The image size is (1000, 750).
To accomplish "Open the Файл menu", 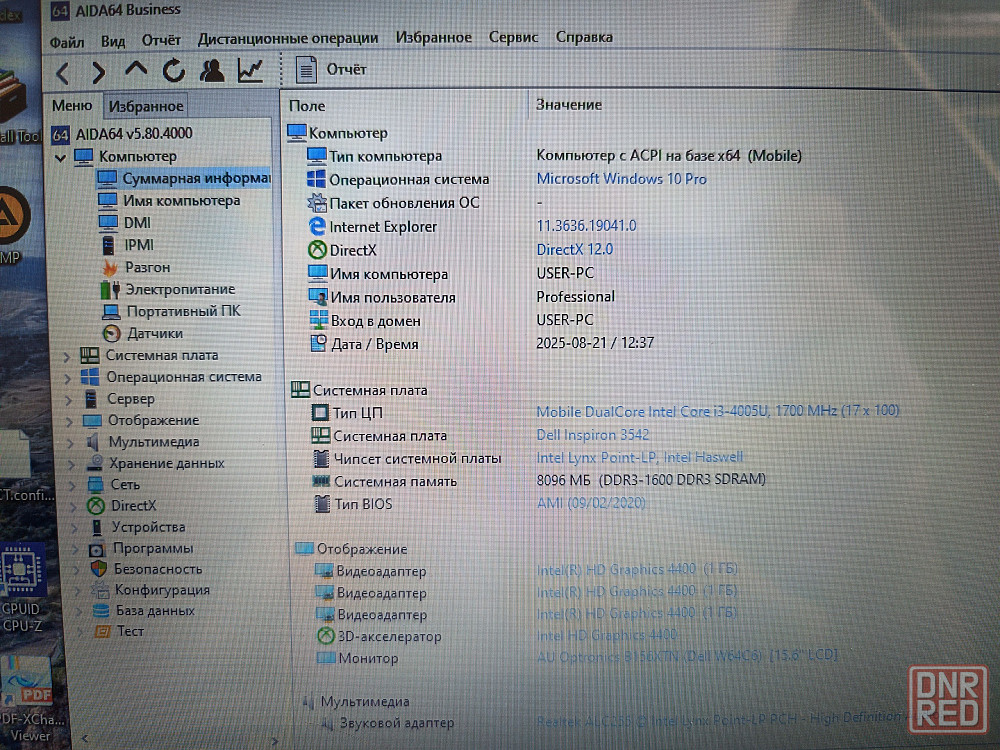I will click(67, 42).
